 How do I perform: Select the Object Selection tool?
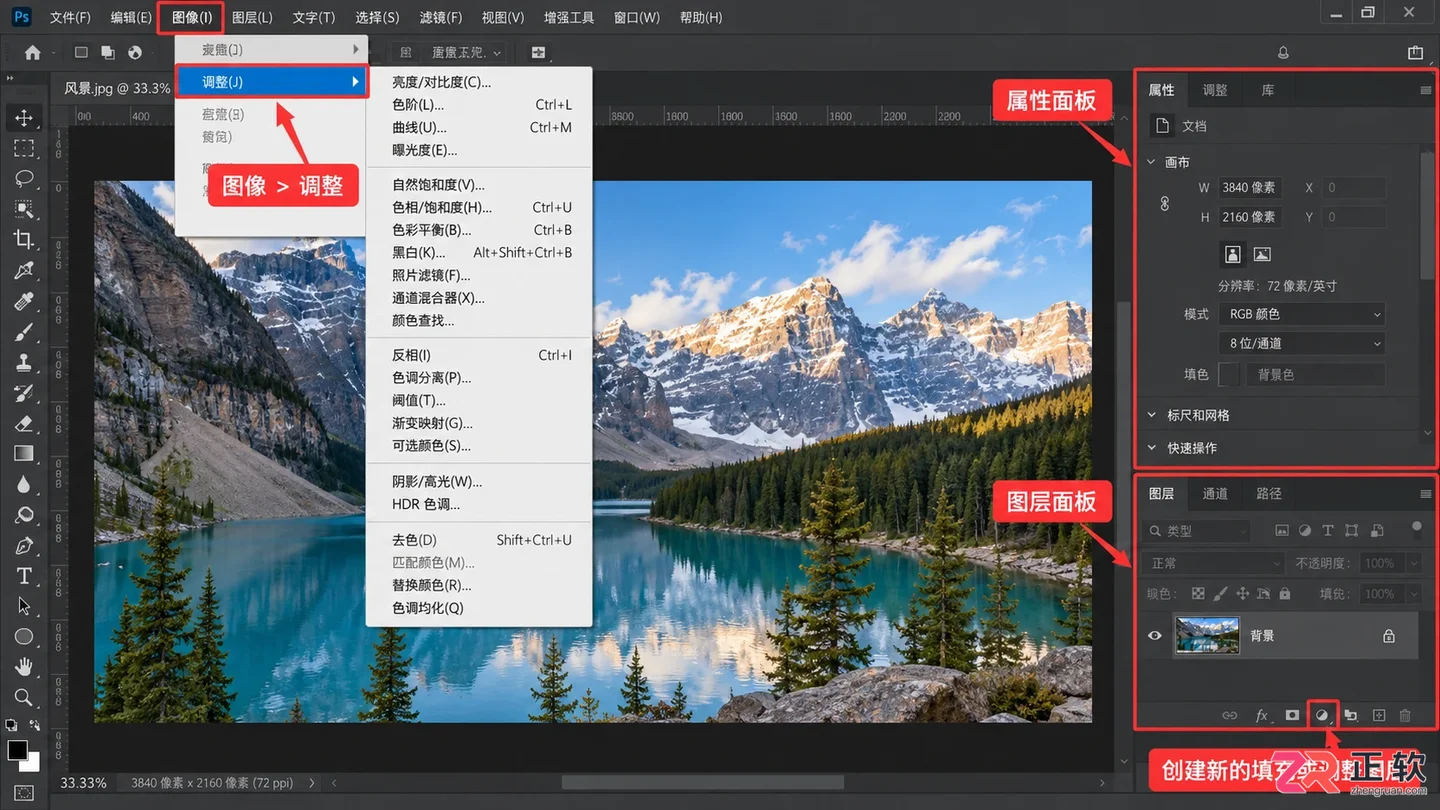[24, 209]
